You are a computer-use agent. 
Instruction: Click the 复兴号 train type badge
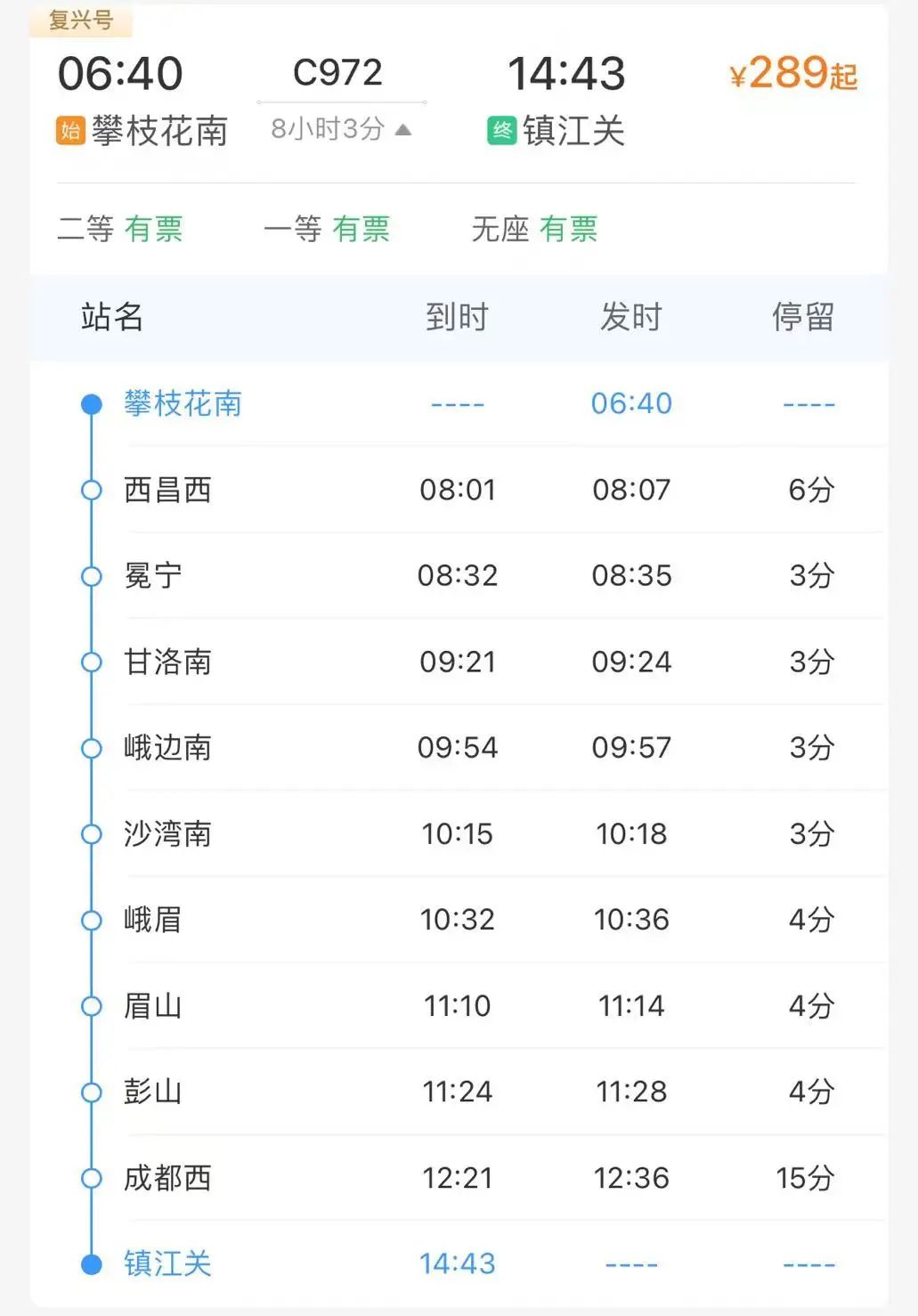pos(81,20)
